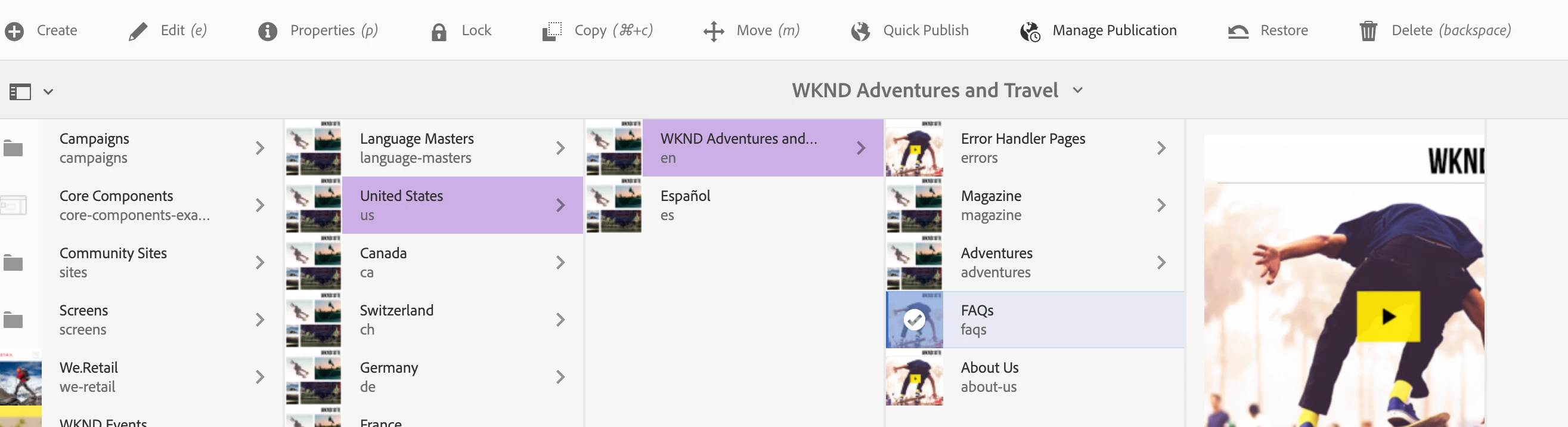Click the Screens folder icon
Viewport: 1568px width, 427px height.
coord(13,320)
